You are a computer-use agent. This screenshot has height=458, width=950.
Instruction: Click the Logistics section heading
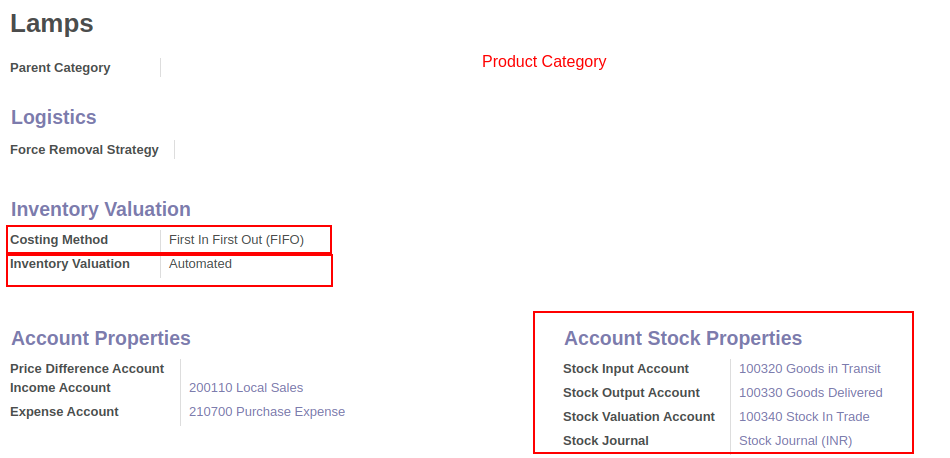coord(54,117)
